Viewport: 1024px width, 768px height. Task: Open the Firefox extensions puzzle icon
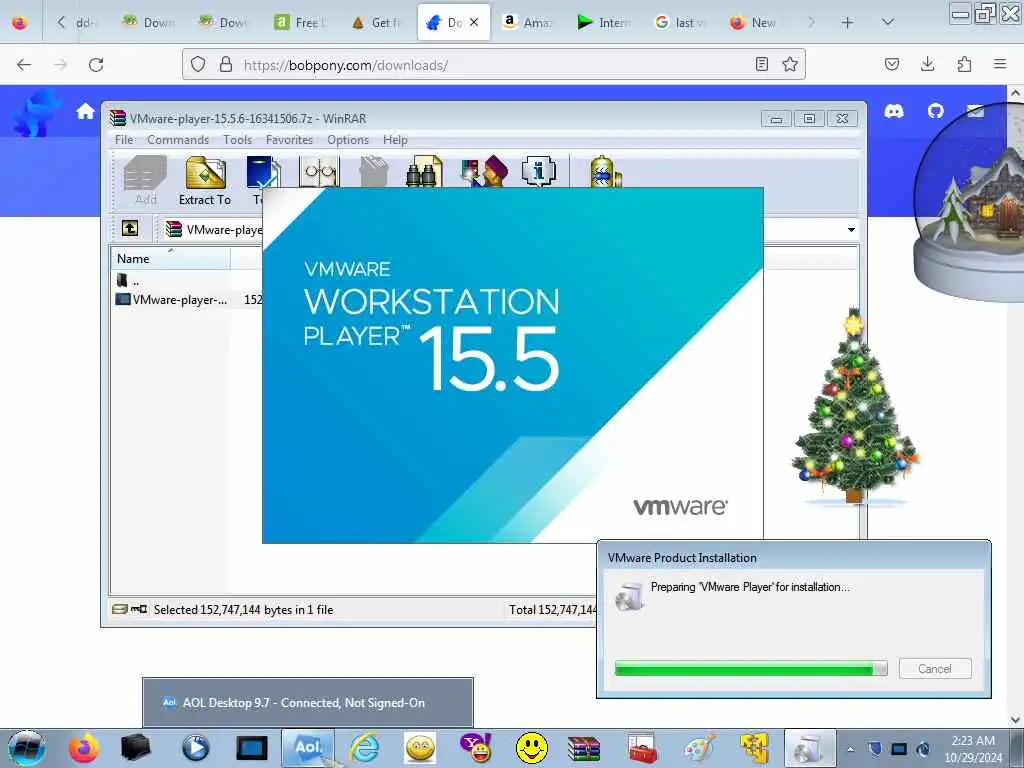tap(964, 64)
